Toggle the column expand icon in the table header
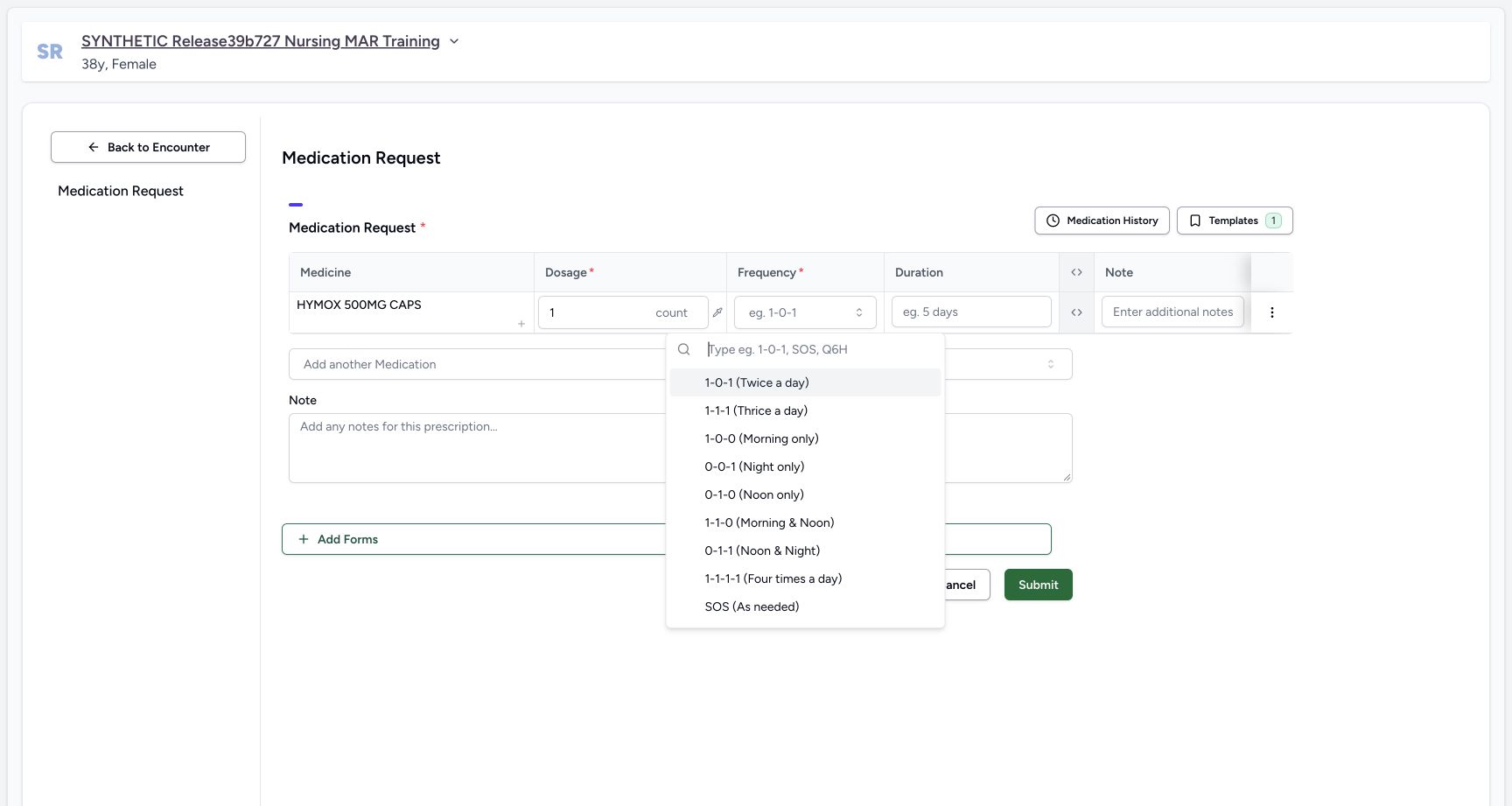1512x806 pixels. pyautogui.click(x=1076, y=272)
